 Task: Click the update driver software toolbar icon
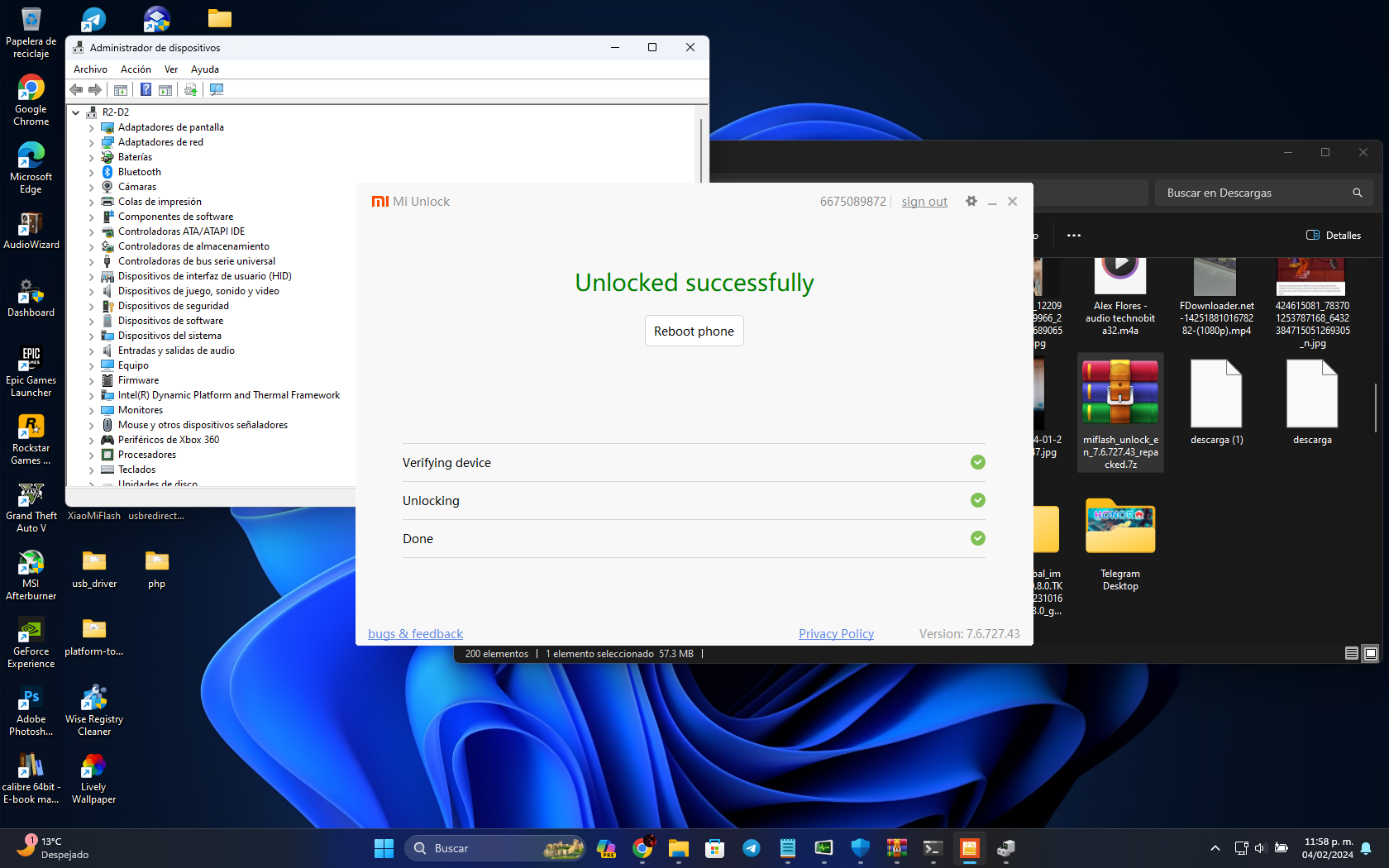click(191, 89)
